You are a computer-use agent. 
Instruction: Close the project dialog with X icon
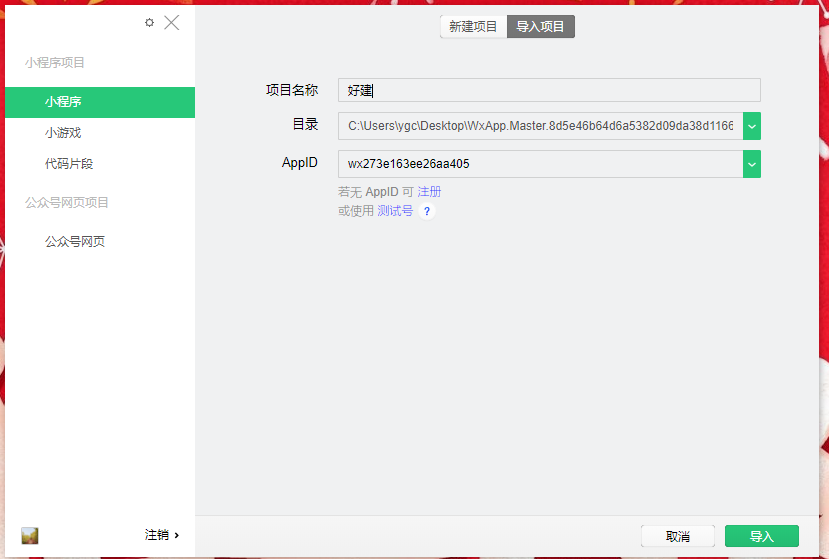point(172,23)
